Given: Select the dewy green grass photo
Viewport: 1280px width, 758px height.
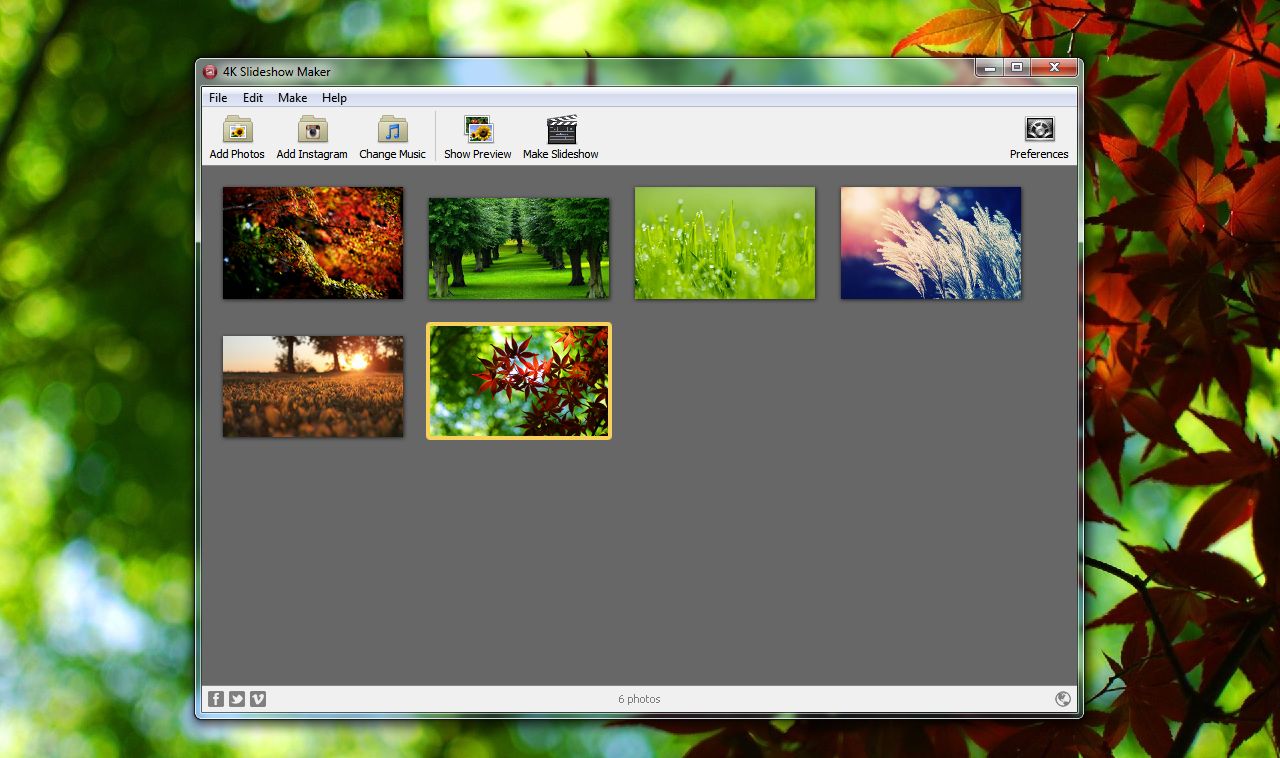Looking at the screenshot, I should coord(724,243).
